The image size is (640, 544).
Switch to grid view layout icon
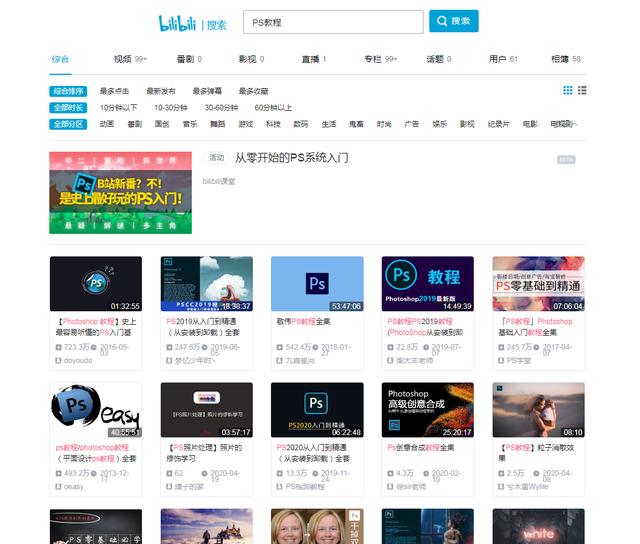(x=568, y=90)
